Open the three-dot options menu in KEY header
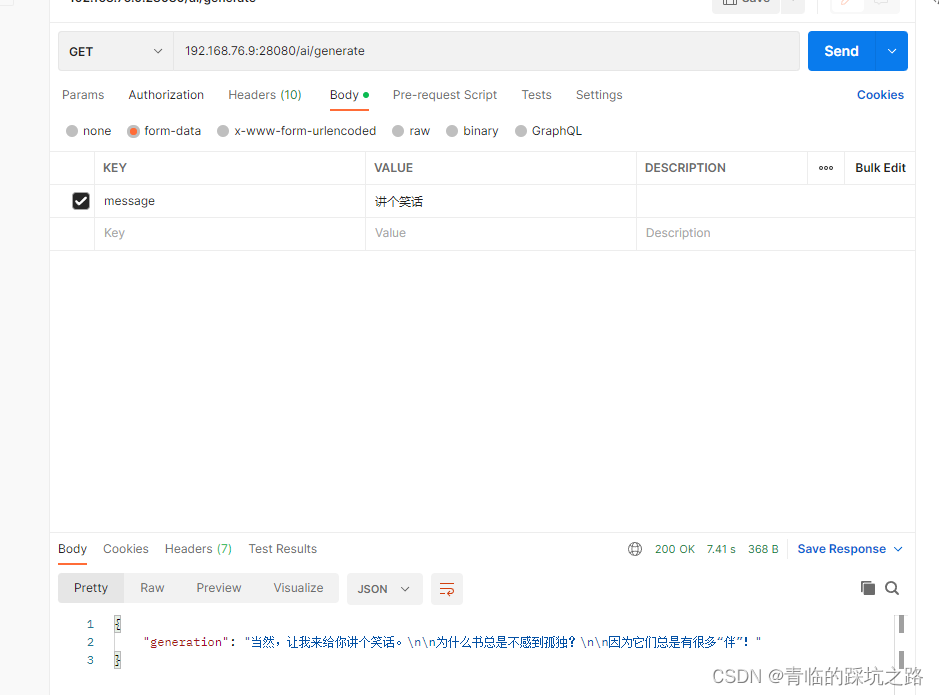The height and width of the screenshot is (695, 939). [x=825, y=168]
